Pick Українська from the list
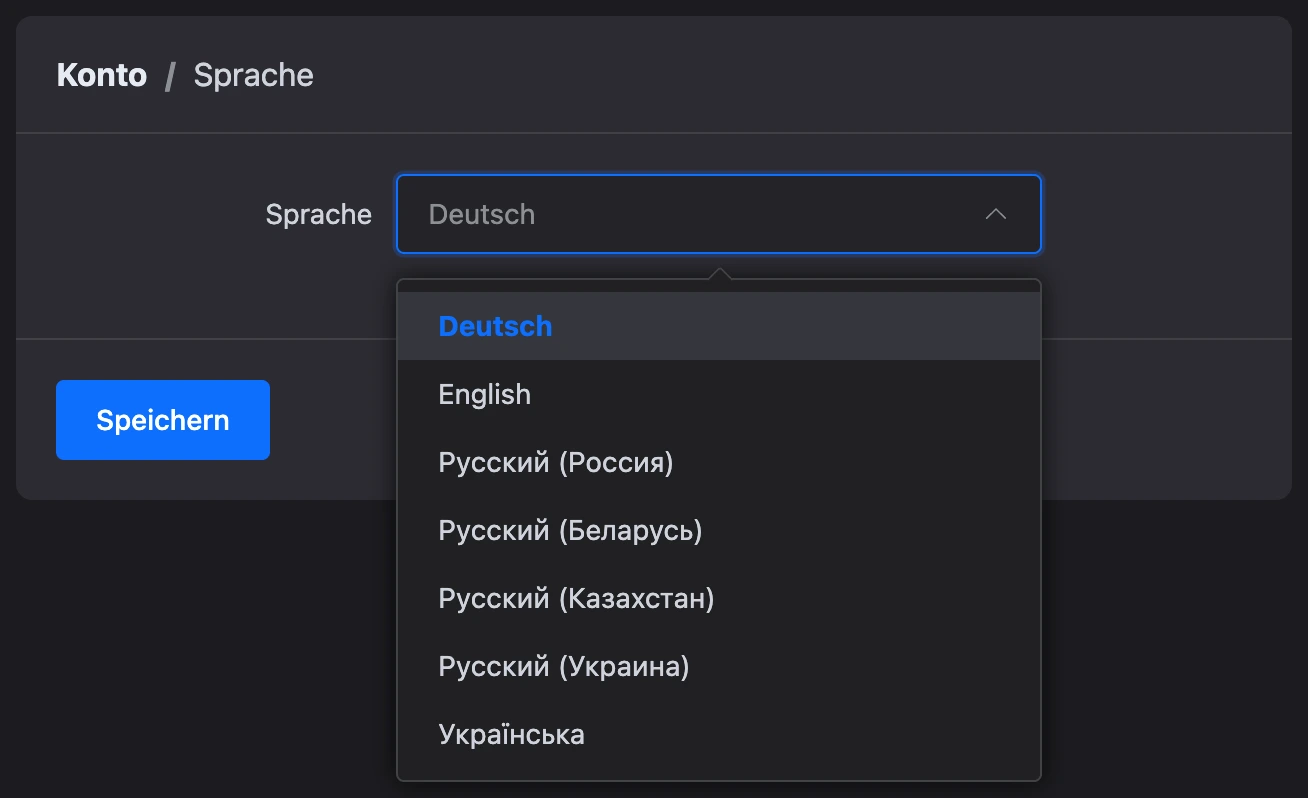Image resolution: width=1308 pixels, height=798 pixels. point(718,734)
